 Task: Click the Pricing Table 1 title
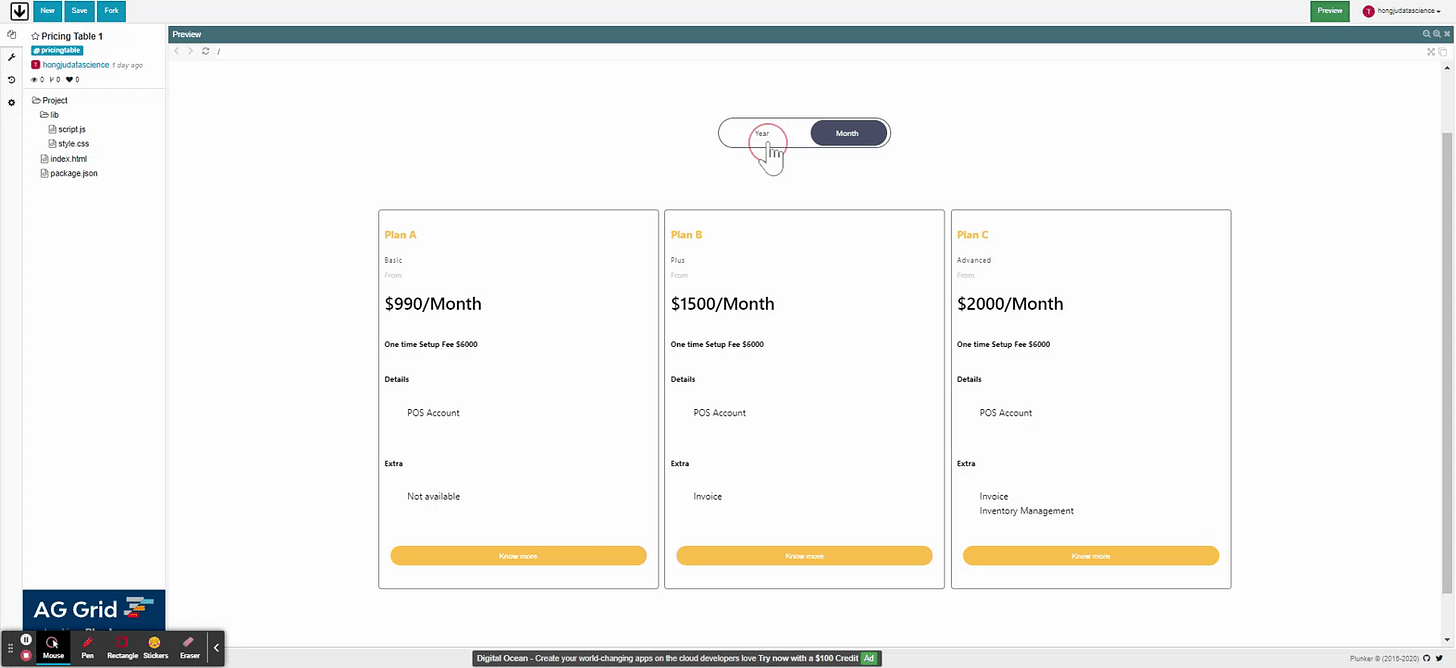click(72, 36)
